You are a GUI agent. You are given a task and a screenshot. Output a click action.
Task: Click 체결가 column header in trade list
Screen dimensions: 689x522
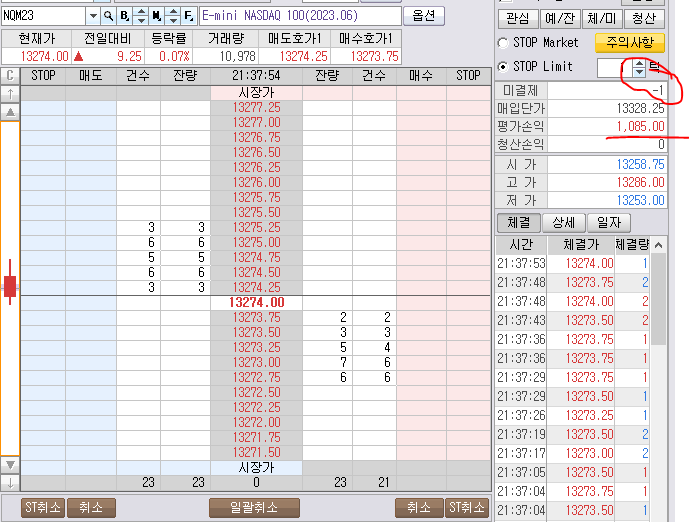click(x=581, y=245)
